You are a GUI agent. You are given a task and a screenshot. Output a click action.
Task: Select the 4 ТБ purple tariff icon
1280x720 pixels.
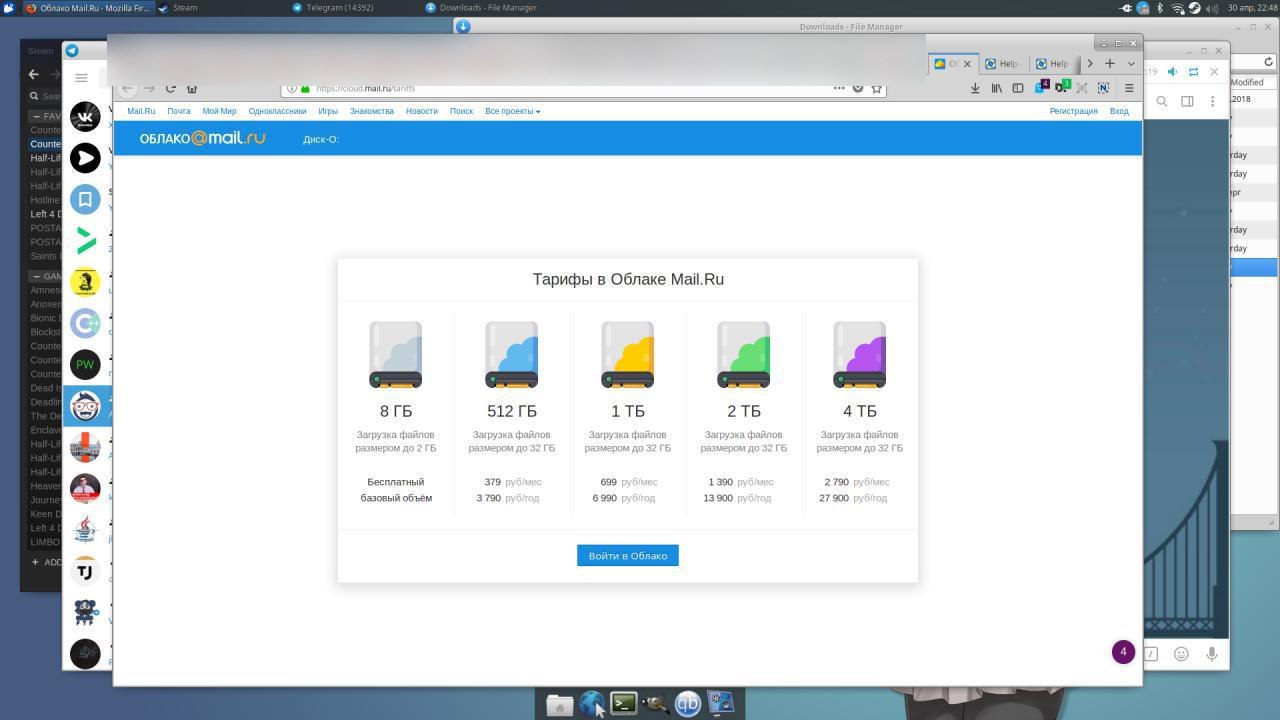pyautogui.click(x=859, y=354)
